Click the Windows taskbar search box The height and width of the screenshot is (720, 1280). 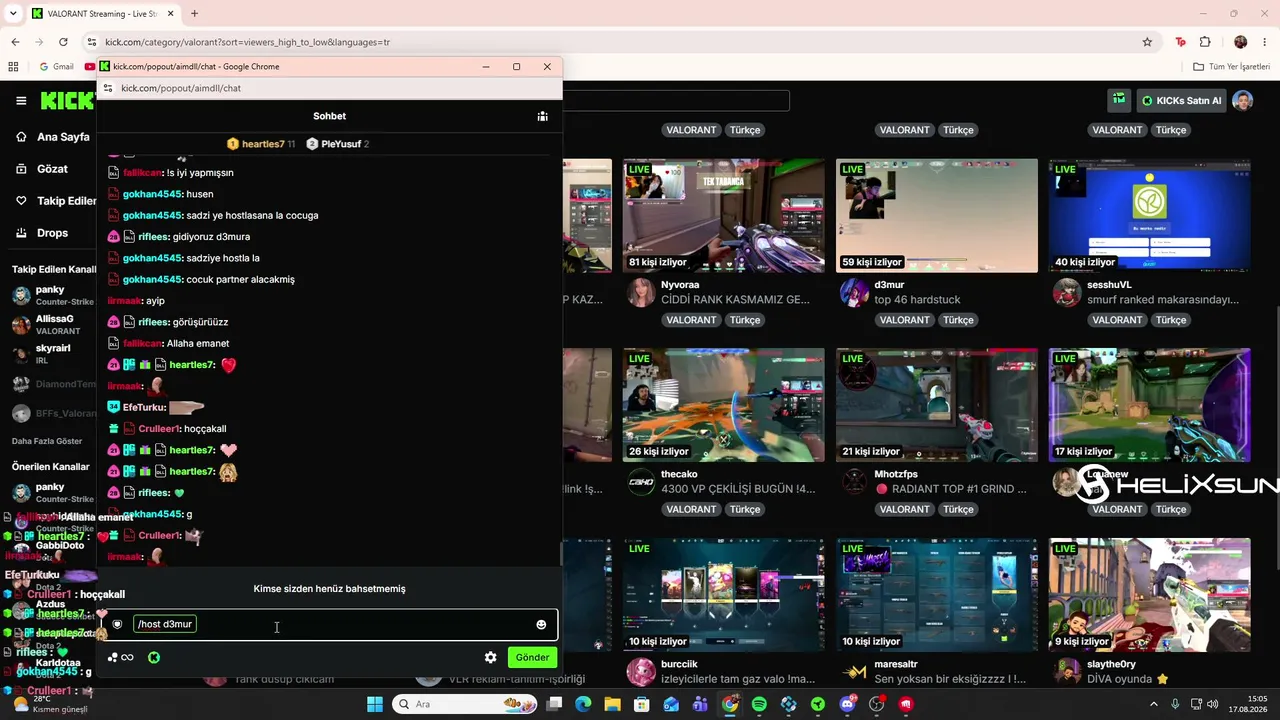tap(466, 704)
